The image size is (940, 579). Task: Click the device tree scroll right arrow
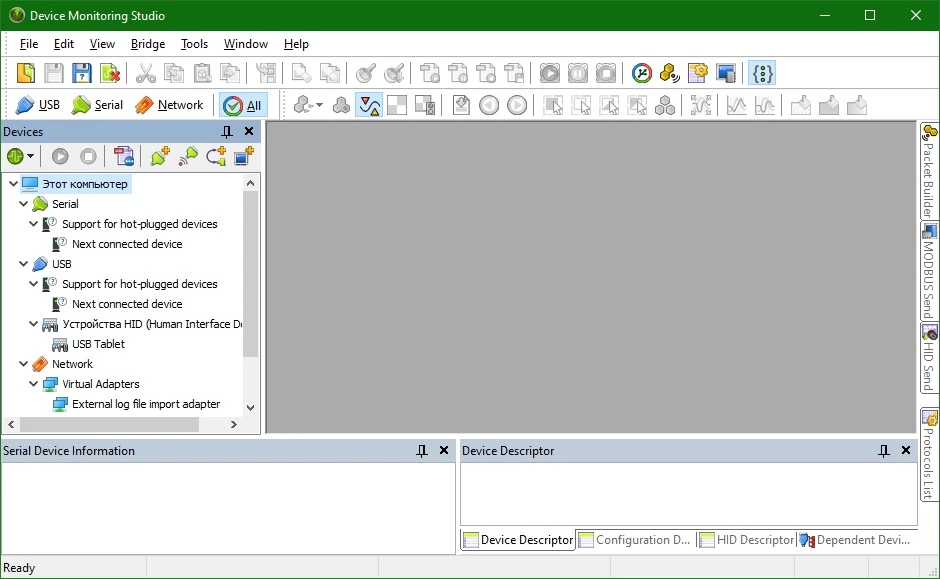(x=234, y=424)
